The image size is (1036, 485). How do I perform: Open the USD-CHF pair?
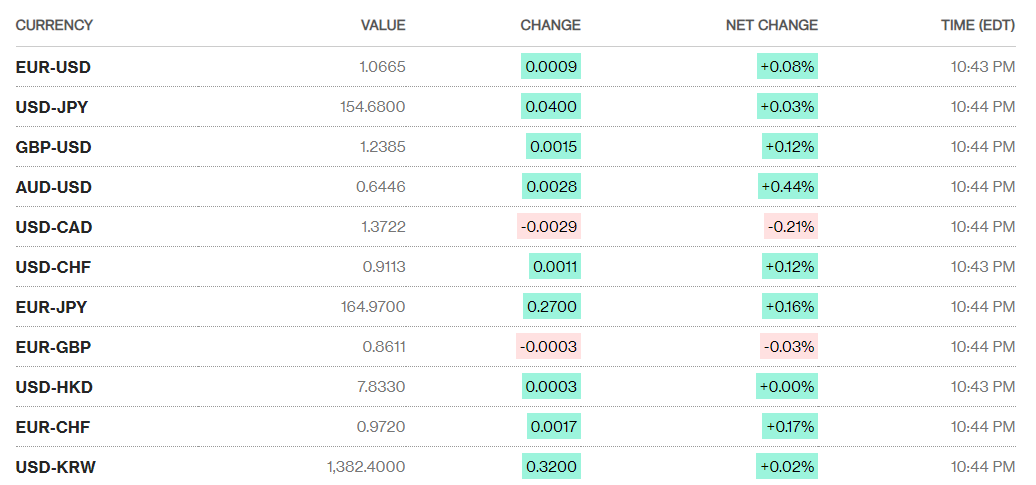coord(53,267)
